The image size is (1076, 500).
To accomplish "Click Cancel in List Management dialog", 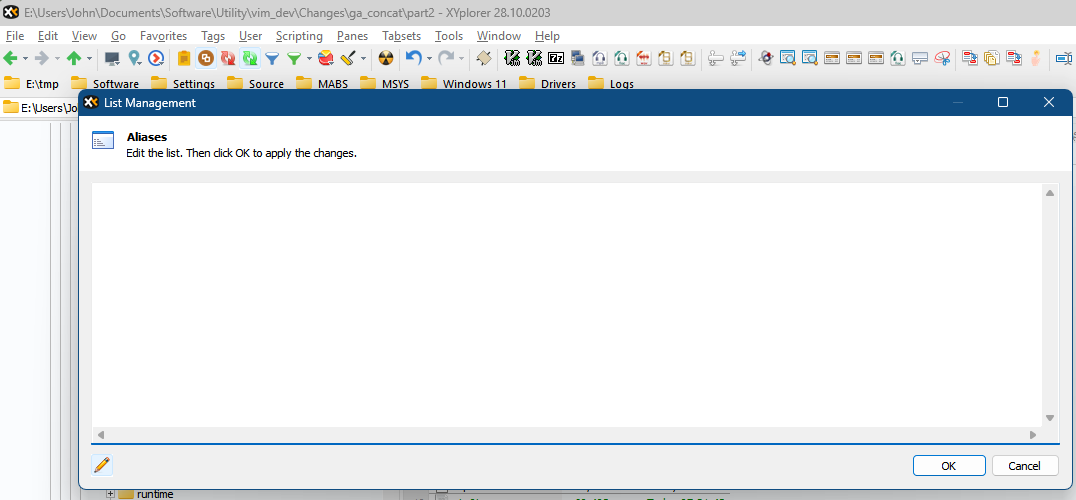I will point(1024,466).
